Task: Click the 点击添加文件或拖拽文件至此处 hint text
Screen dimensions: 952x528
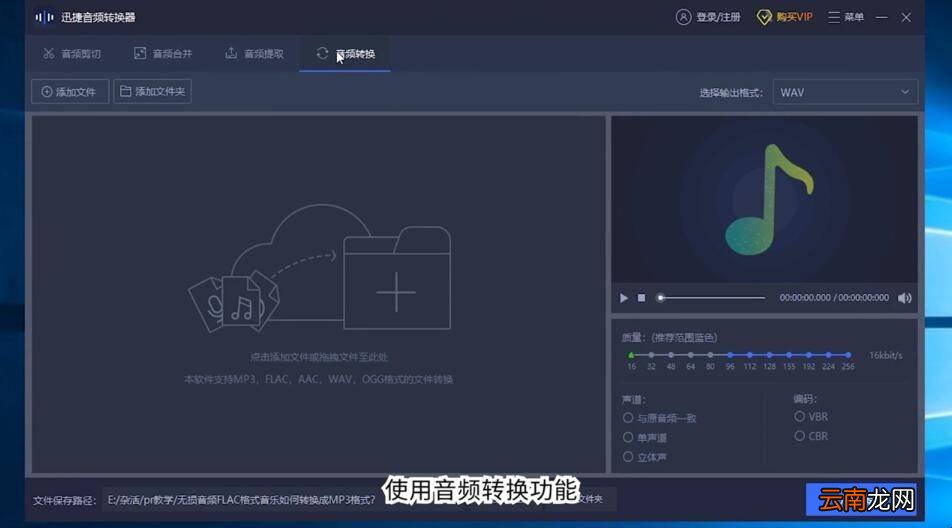Action: (319, 357)
